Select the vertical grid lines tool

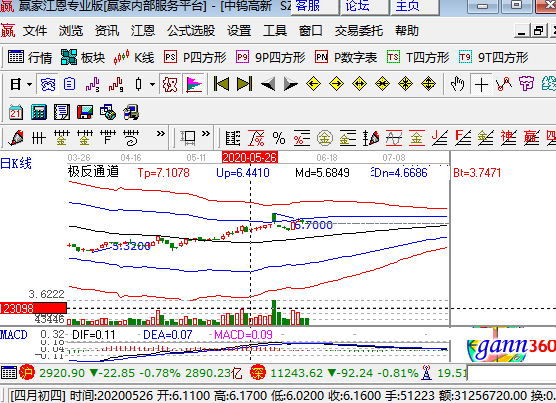tap(39, 138)
